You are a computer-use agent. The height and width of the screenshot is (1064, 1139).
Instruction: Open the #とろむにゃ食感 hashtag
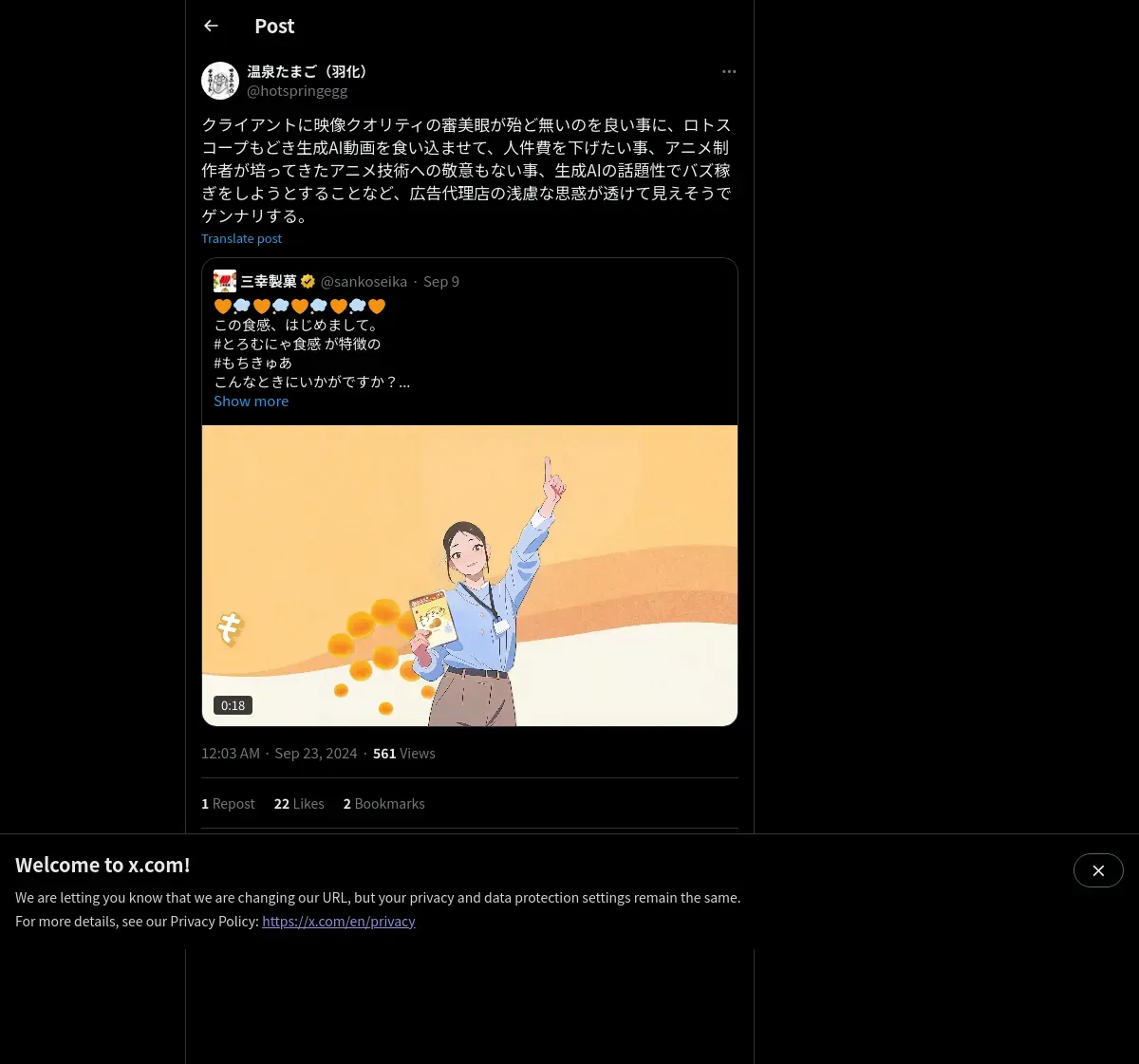click(268, 344)
